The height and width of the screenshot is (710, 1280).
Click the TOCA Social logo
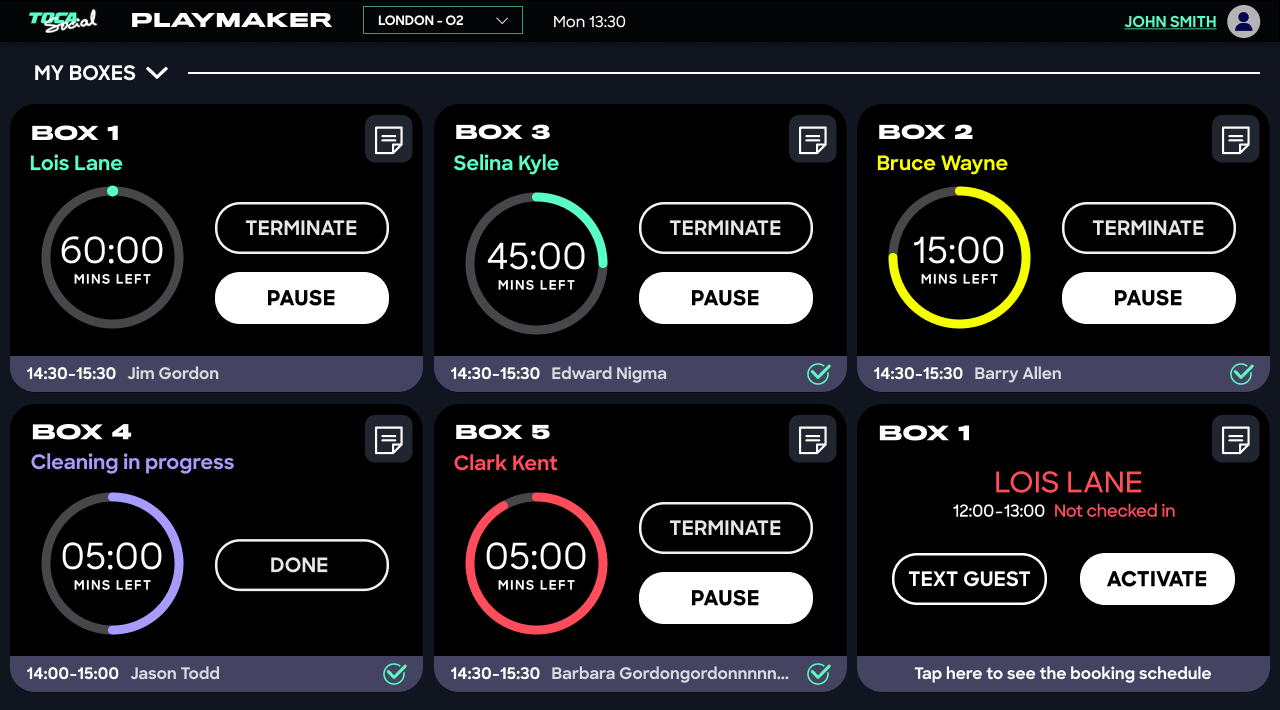(62, 20)
